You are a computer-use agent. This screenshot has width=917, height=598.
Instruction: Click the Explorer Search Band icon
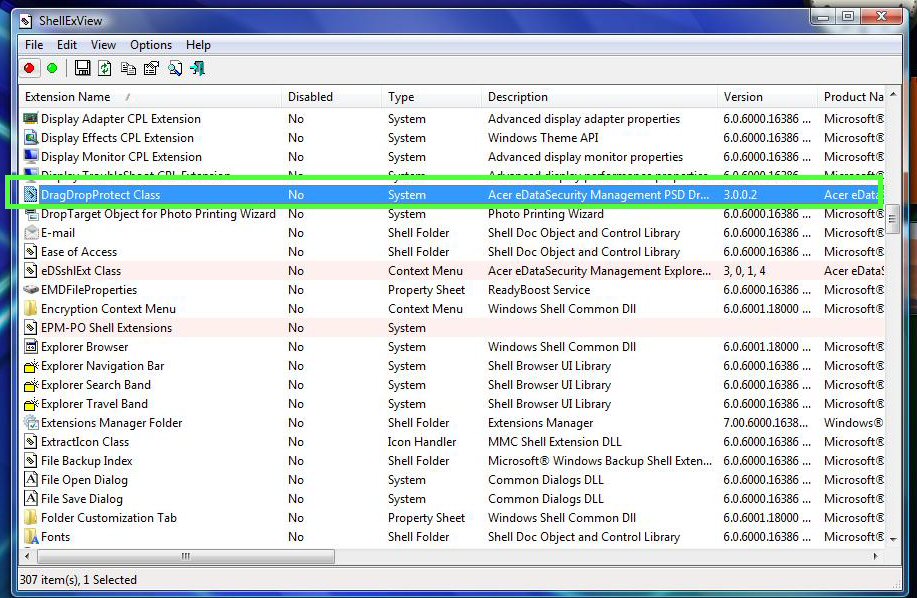click(30, 385)
